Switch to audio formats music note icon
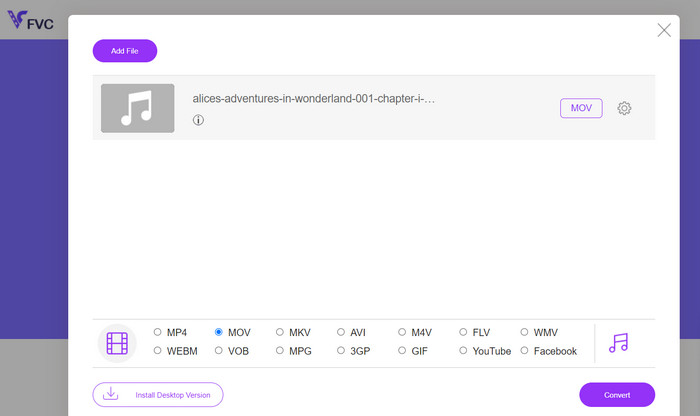 click(619, 343)
